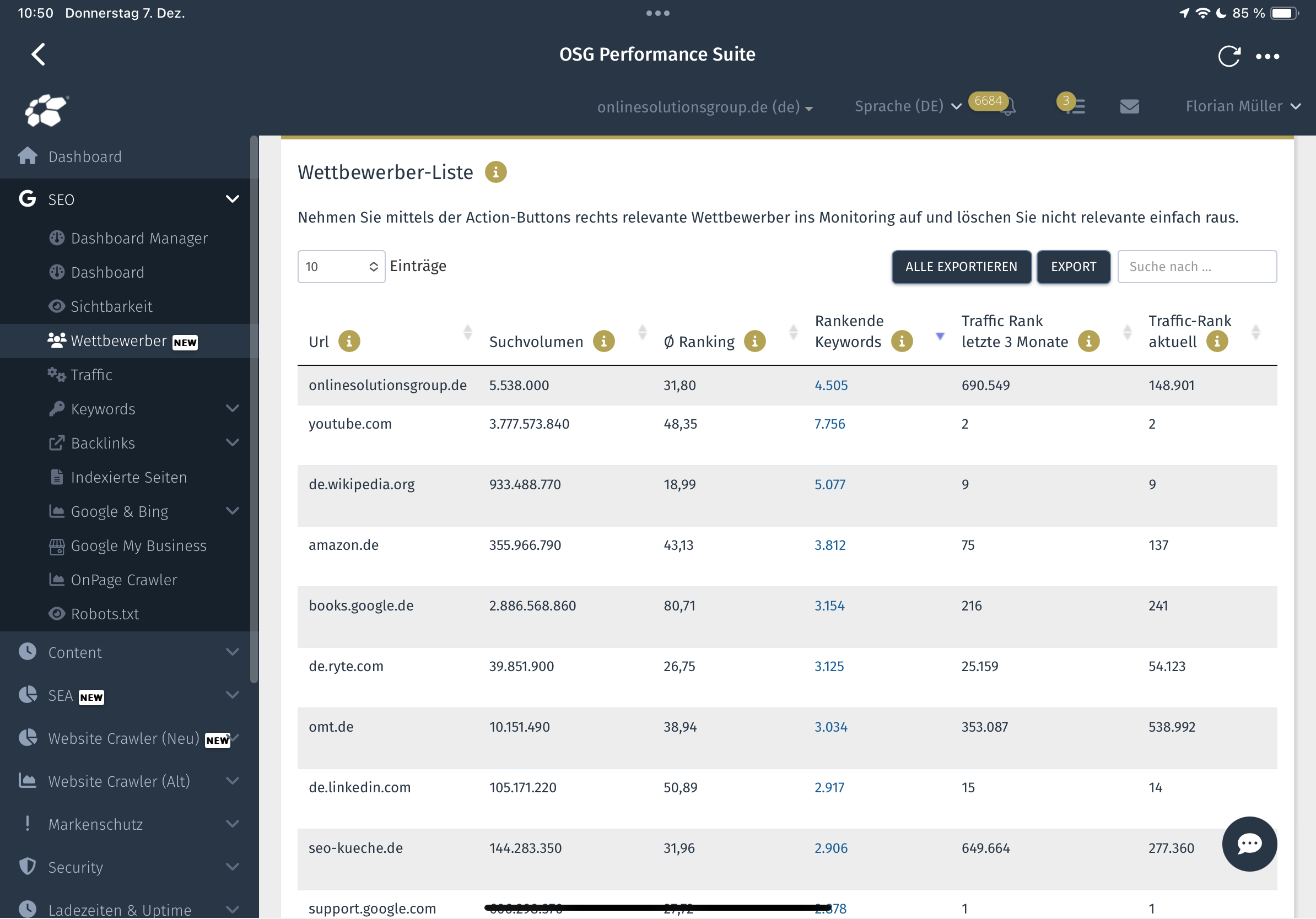This screenshot has width=1316, height=919.
Task: Open the three-dot more options menu
Action: coord(1268,57)
